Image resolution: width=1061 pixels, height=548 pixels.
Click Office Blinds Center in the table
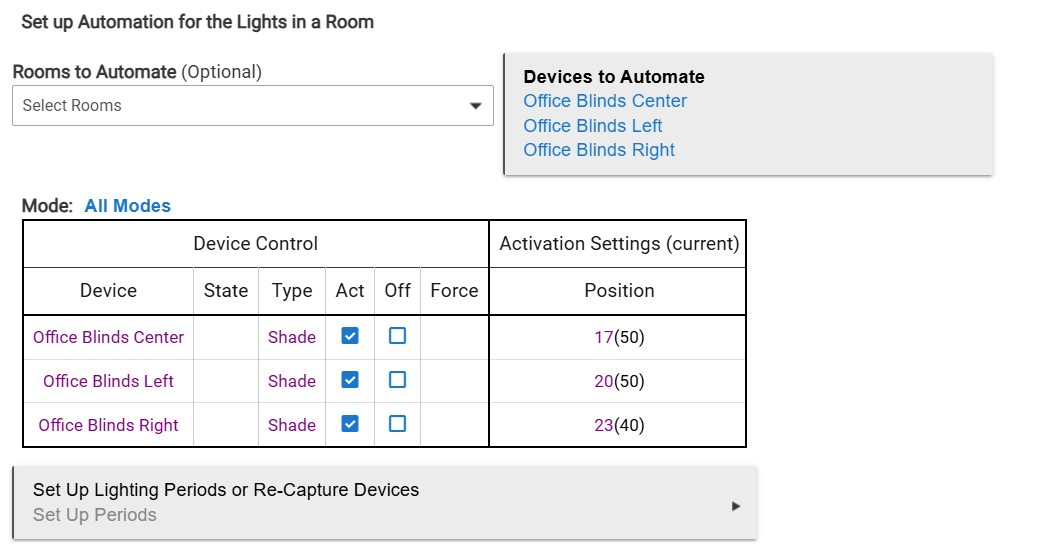click(108, 337)
